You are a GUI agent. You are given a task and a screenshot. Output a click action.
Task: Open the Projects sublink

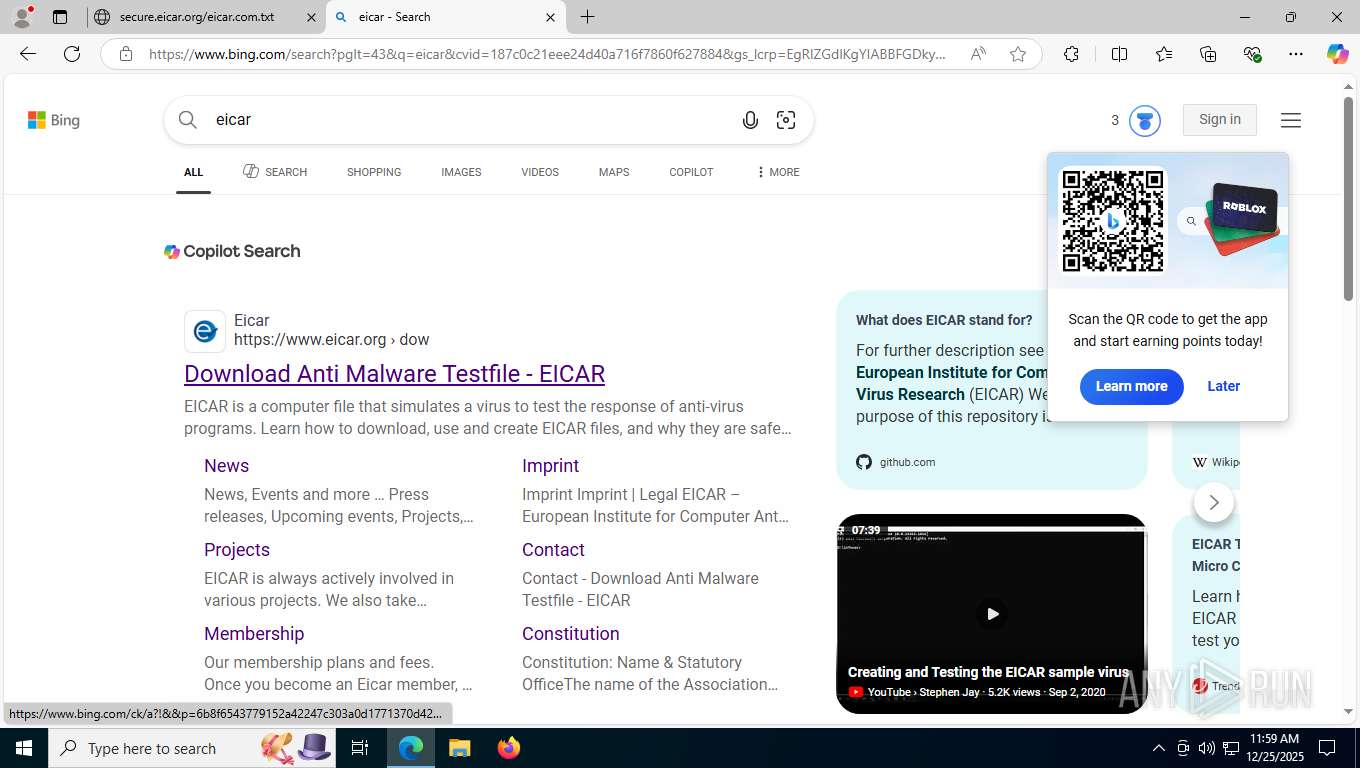click(x=237, y=550)
